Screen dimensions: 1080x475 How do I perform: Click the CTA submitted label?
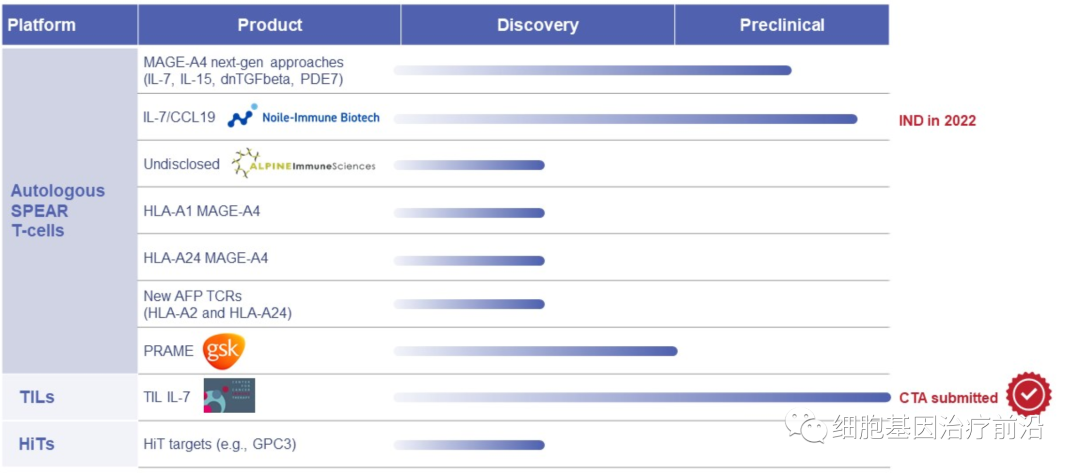(x=948, y=398)
